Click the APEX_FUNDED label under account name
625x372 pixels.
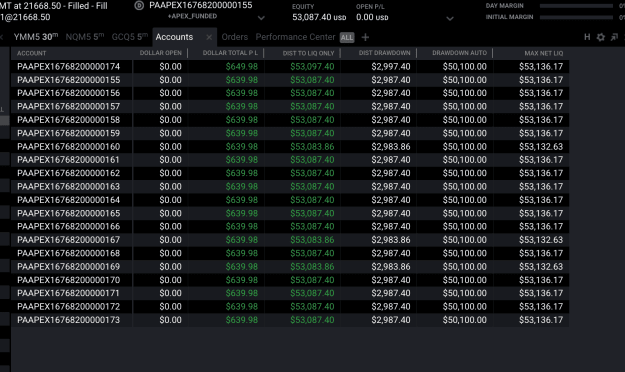point(193,16)
